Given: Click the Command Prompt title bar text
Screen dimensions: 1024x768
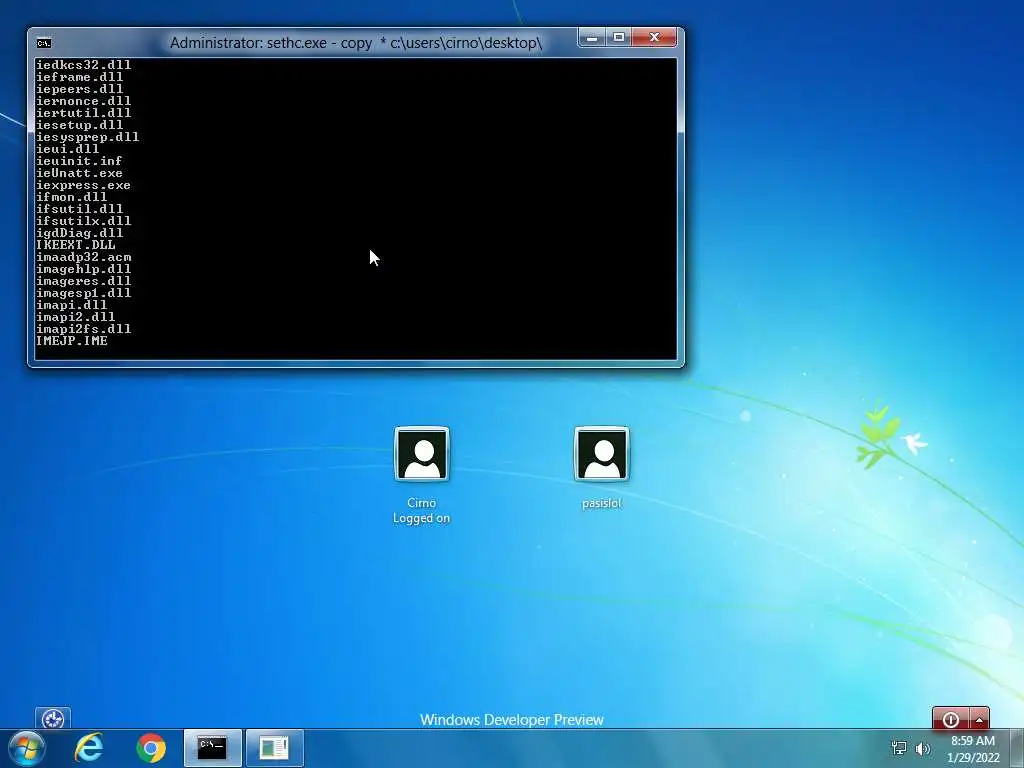Looking at the screenshot, I should click(356, 43).
